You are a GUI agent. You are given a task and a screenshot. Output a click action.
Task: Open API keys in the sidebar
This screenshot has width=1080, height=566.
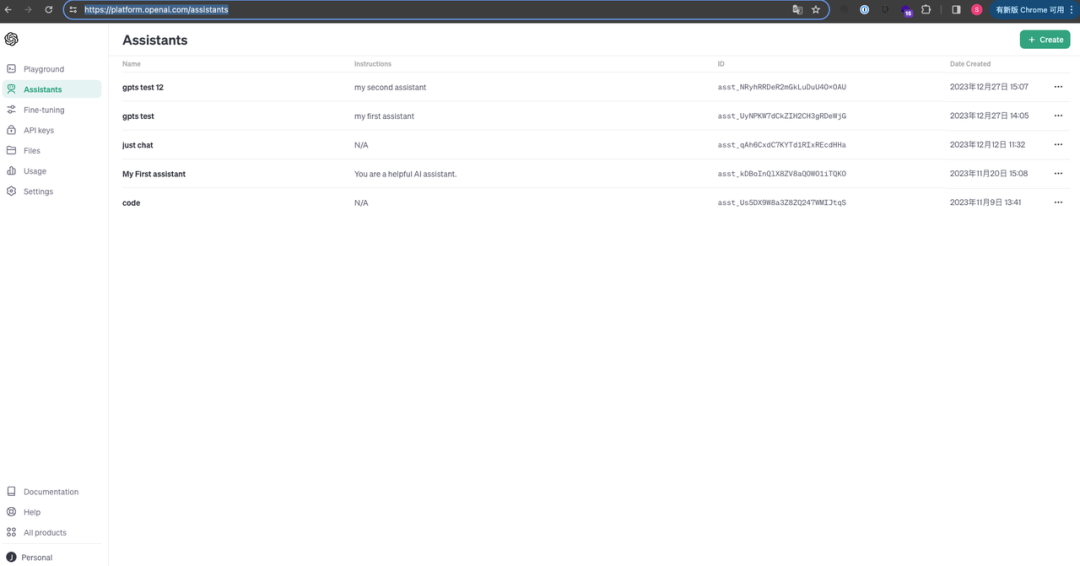click(x=52, y=130)
